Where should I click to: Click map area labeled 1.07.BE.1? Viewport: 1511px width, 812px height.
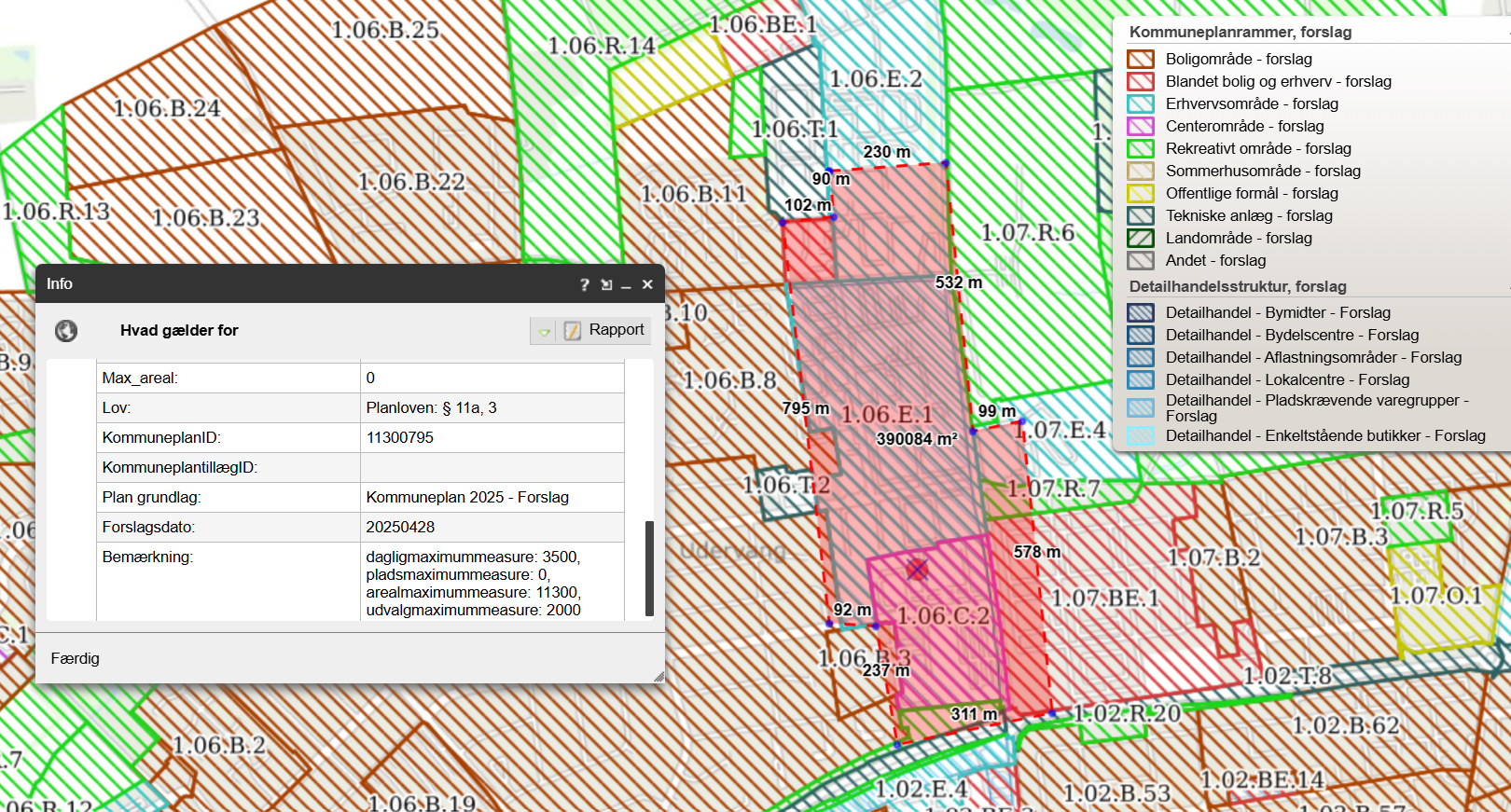1105,598
